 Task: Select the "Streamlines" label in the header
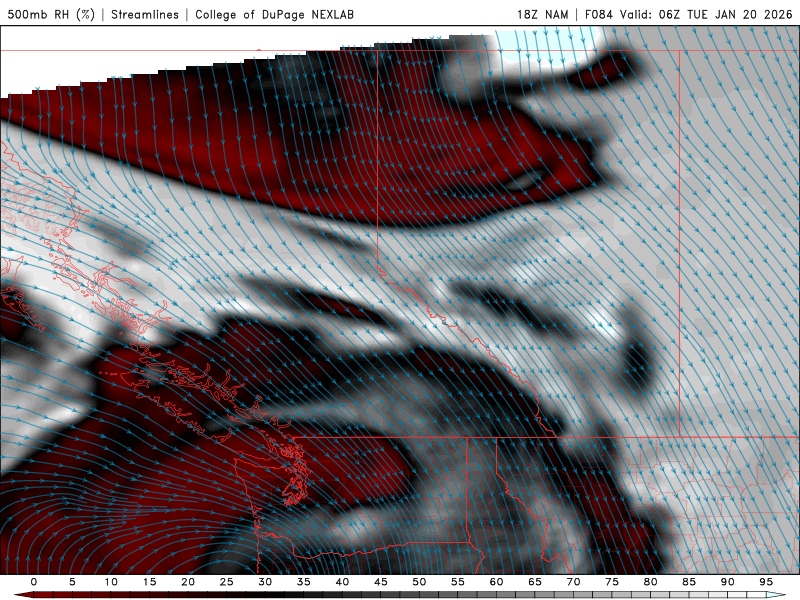pos(145,14)
